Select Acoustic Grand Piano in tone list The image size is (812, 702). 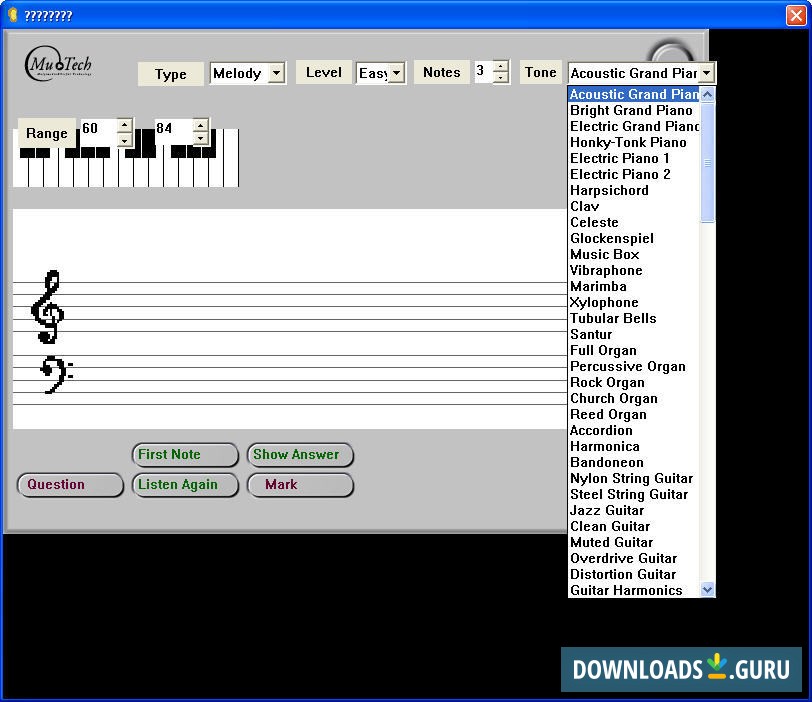point(634,94)
